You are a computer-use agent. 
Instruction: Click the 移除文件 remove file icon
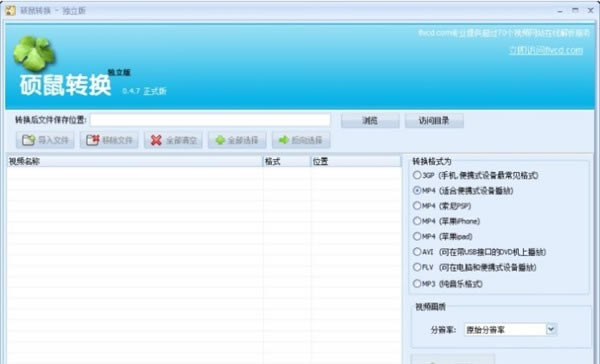[x=93, y=140]
